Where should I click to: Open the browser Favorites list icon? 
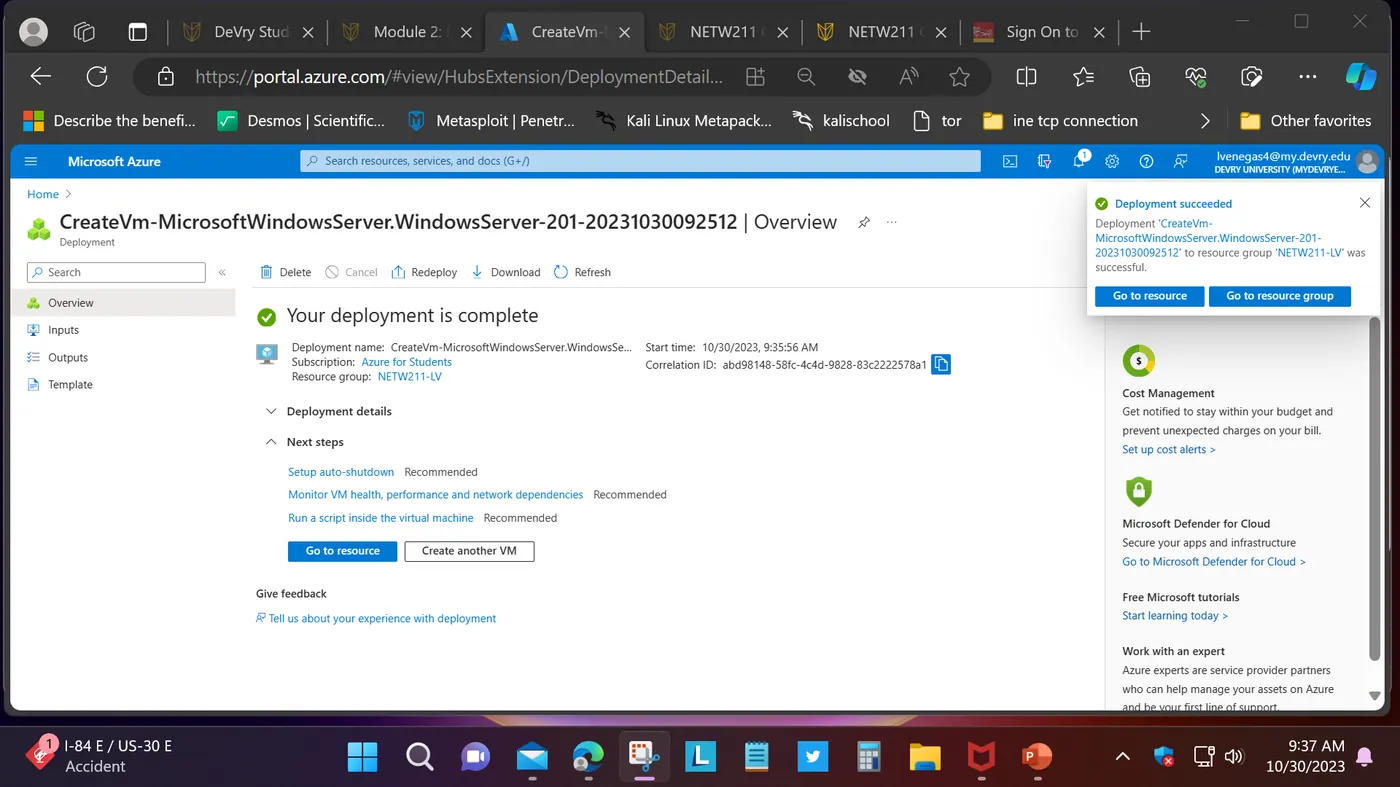pyautogui.click(x=1083, y=76)
